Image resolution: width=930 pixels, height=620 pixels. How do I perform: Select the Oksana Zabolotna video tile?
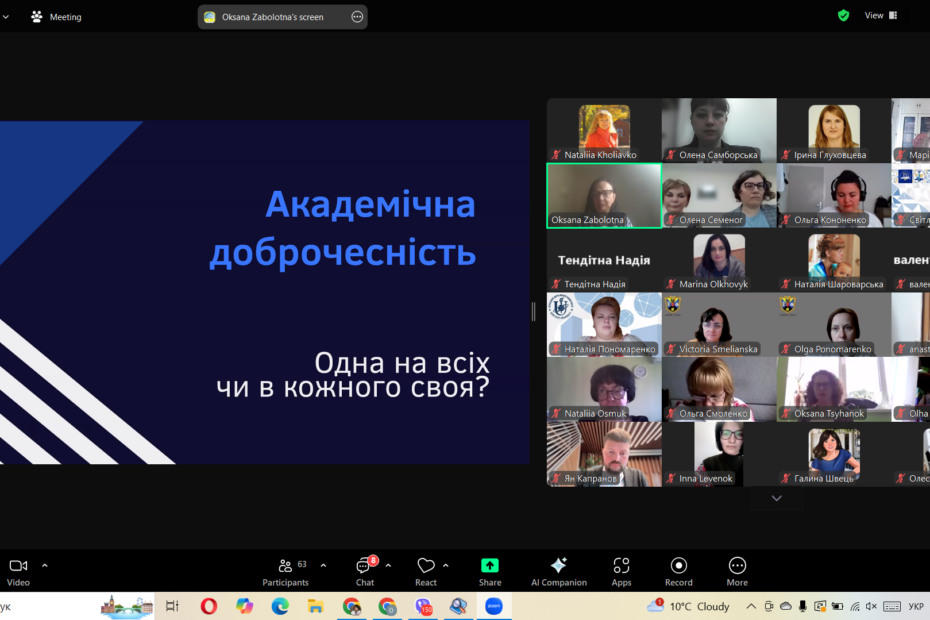pyautogui.click(x=604, y=196)
